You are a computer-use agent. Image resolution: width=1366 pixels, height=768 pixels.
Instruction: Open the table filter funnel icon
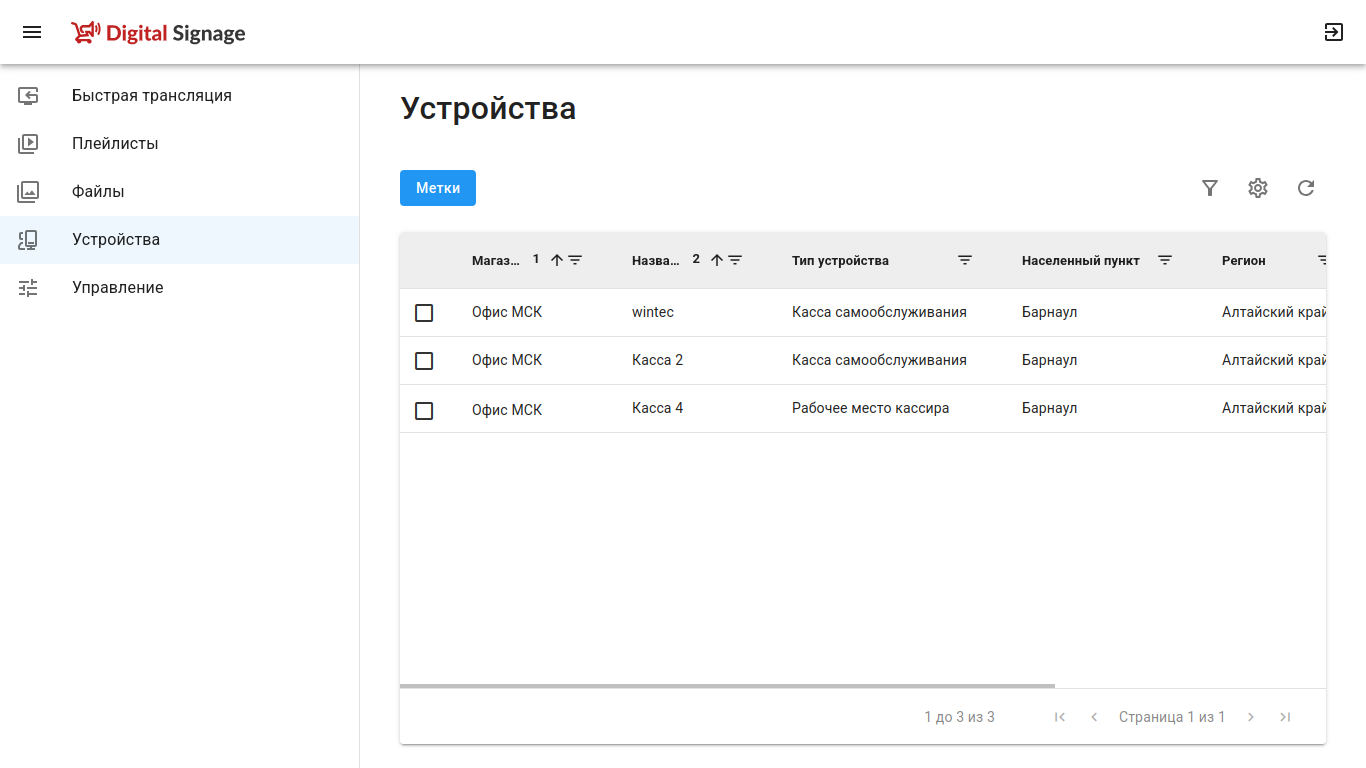point(1210,188)
